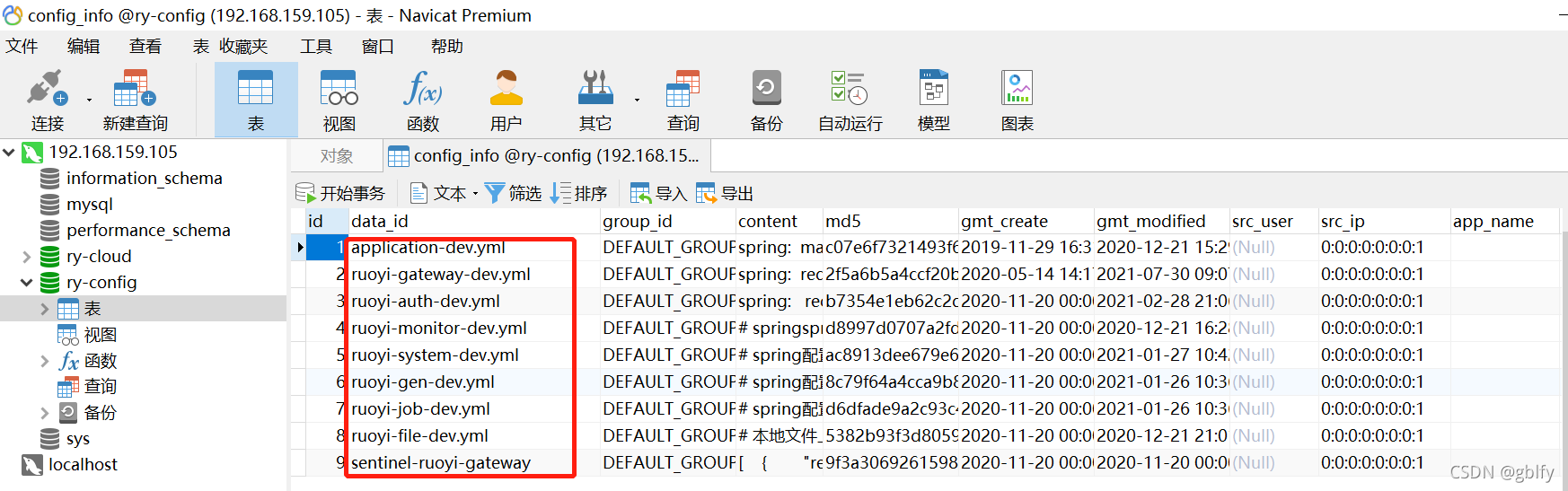Select the ruoyi-file-dev.yml cell
The image size is (1568, 491).
[x=474, y=436]
